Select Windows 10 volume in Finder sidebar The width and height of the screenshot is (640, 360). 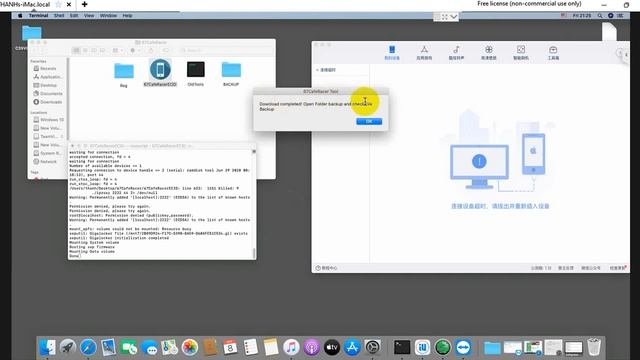click(48, 120)
